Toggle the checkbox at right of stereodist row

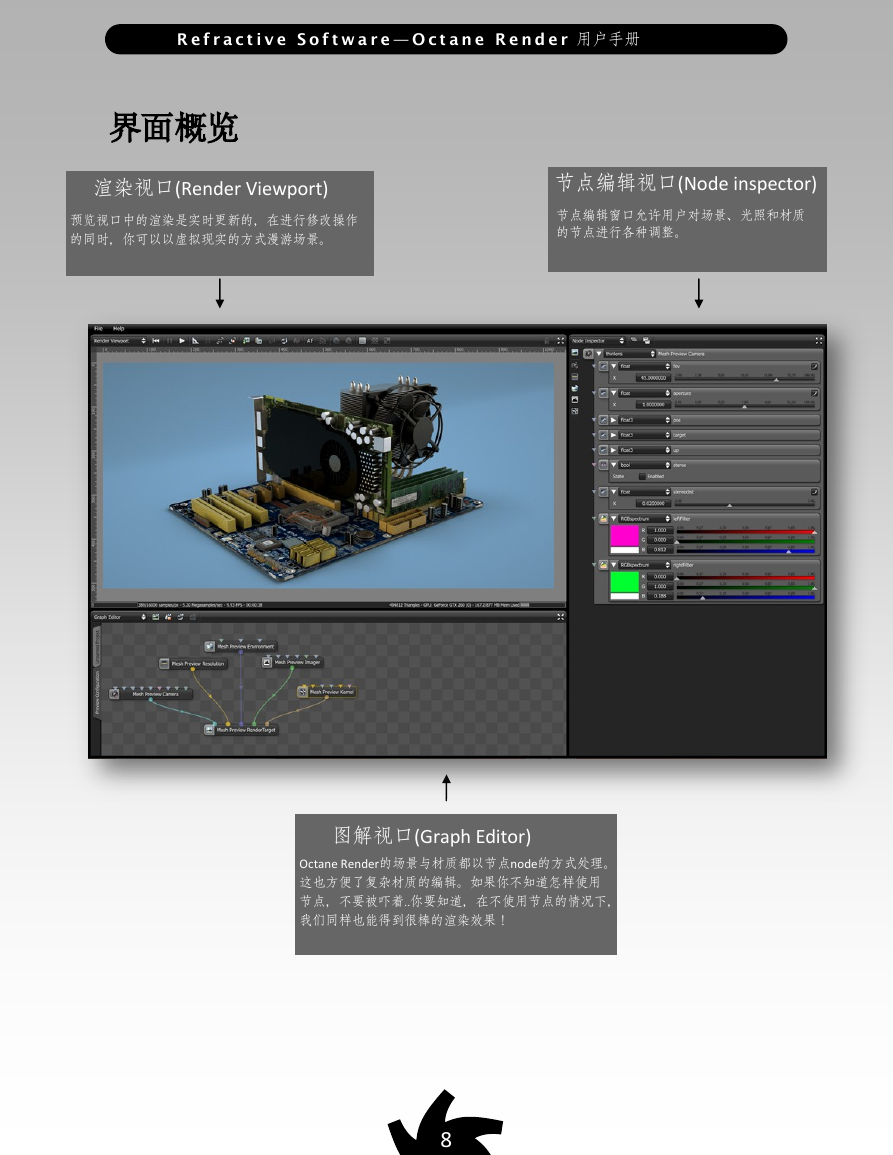pos(814,492)
